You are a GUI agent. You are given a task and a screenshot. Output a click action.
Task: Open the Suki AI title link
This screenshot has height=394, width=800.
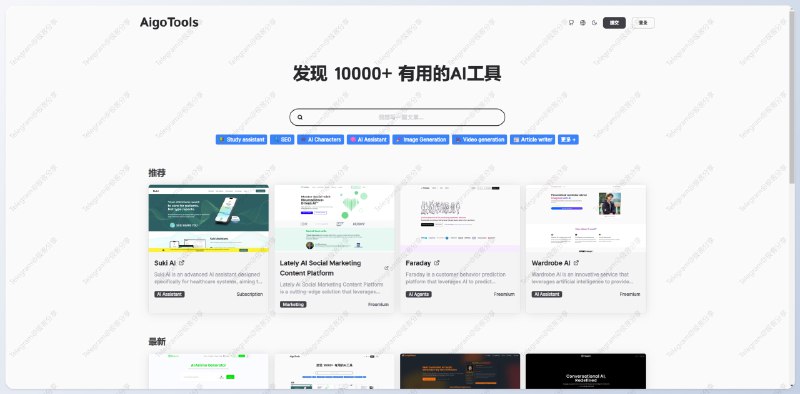[x=165, y=263]
